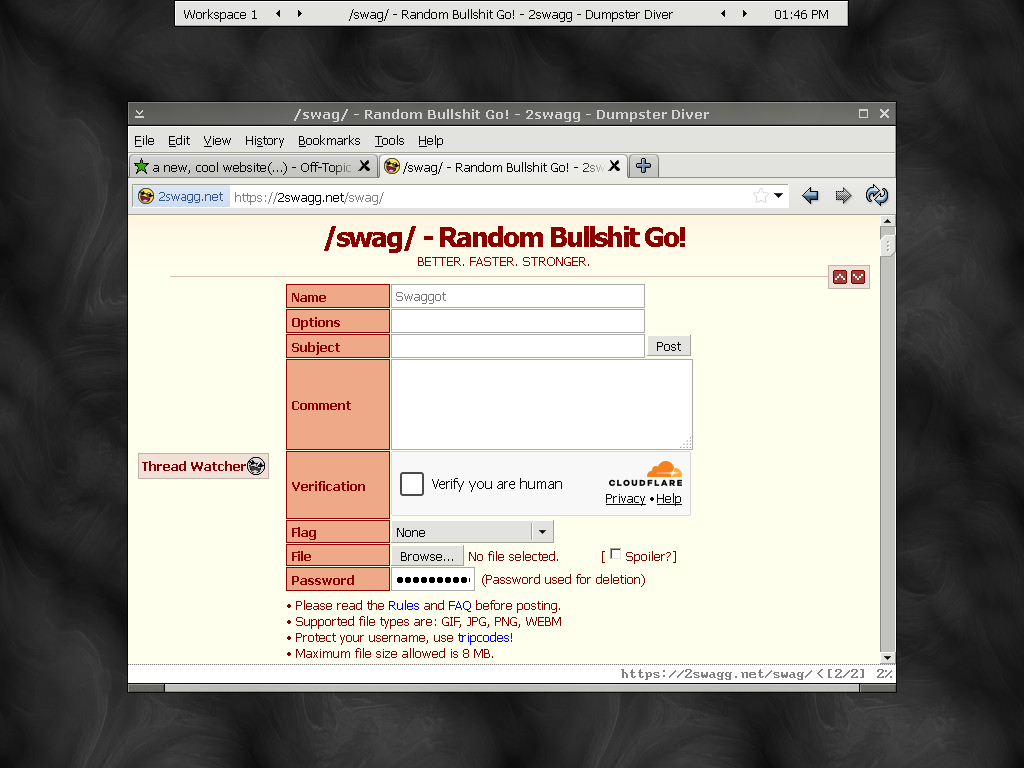Open the Tools menu

[x=390, y=140]
